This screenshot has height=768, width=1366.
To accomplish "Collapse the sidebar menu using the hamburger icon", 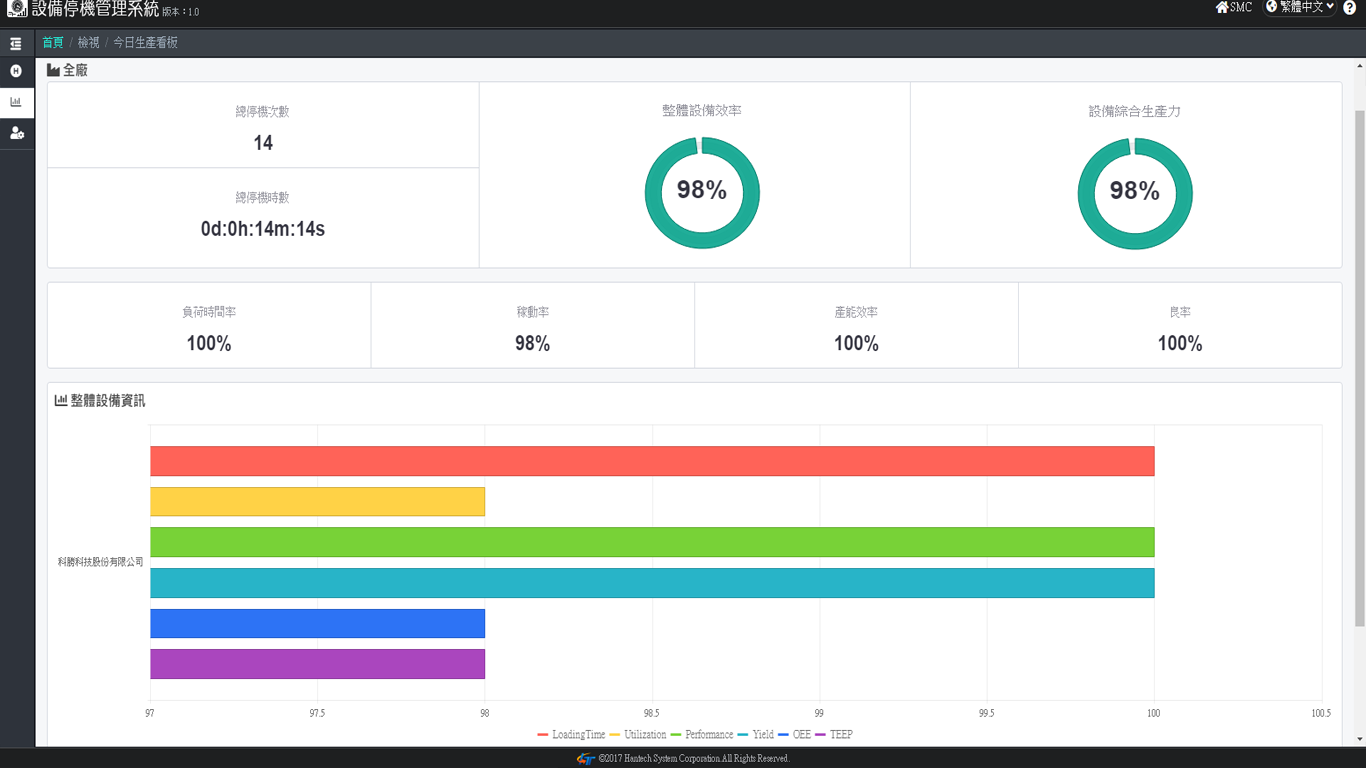I will tap(16, 44).
